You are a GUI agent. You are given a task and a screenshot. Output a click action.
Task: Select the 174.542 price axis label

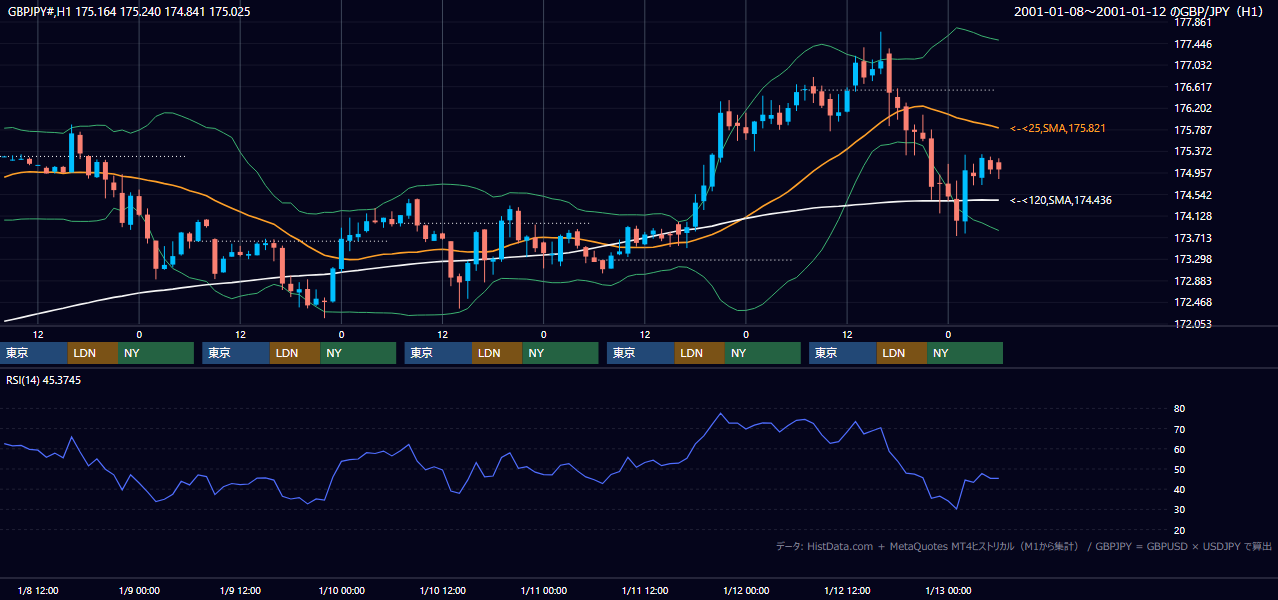coord(1192,195)
